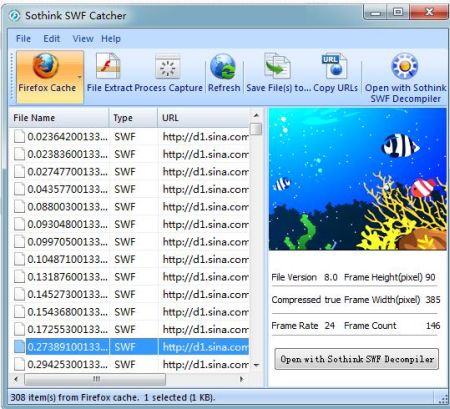Click the horizontal scrollbar right arrow
The image size is (450, 409).
tap(242, 379)
